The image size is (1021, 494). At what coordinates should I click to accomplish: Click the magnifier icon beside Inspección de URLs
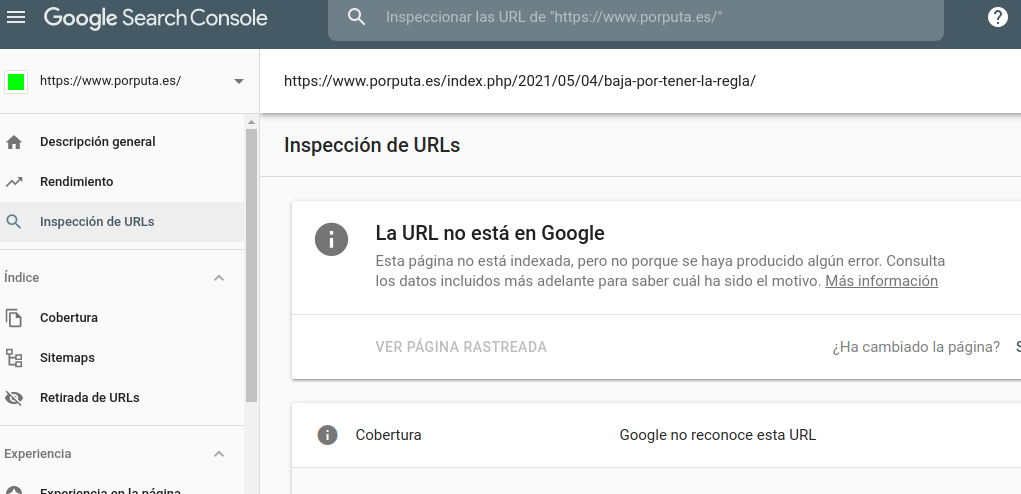pyautogui.click(x=14, y=222)
